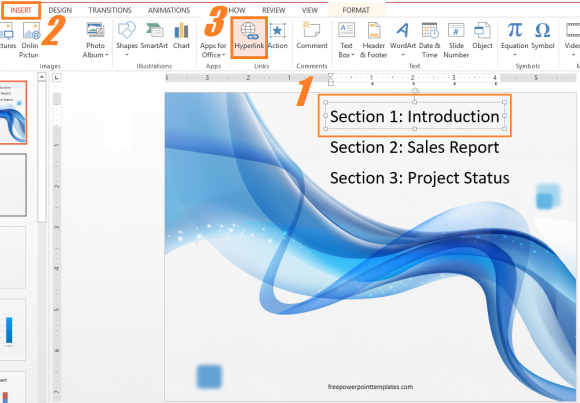Click the slide panel scroll-up arrow
The width and height of the screenshot is (580, 403).
(42, 77)
